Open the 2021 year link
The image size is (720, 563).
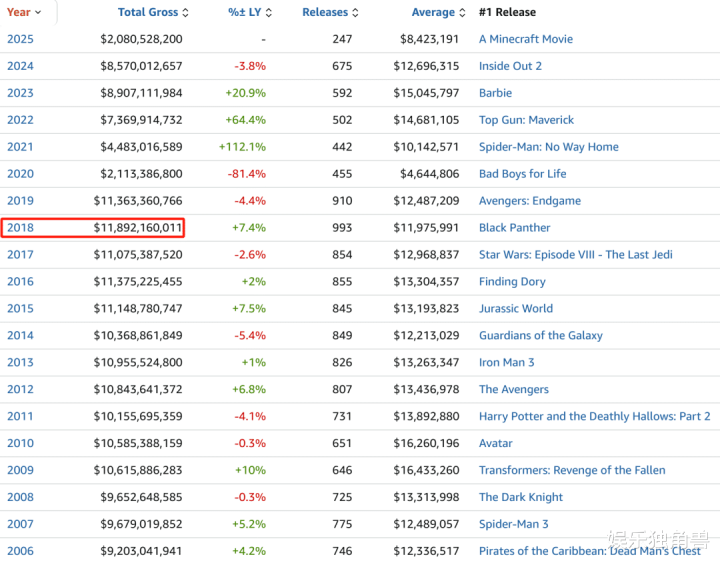click(20, 147)
